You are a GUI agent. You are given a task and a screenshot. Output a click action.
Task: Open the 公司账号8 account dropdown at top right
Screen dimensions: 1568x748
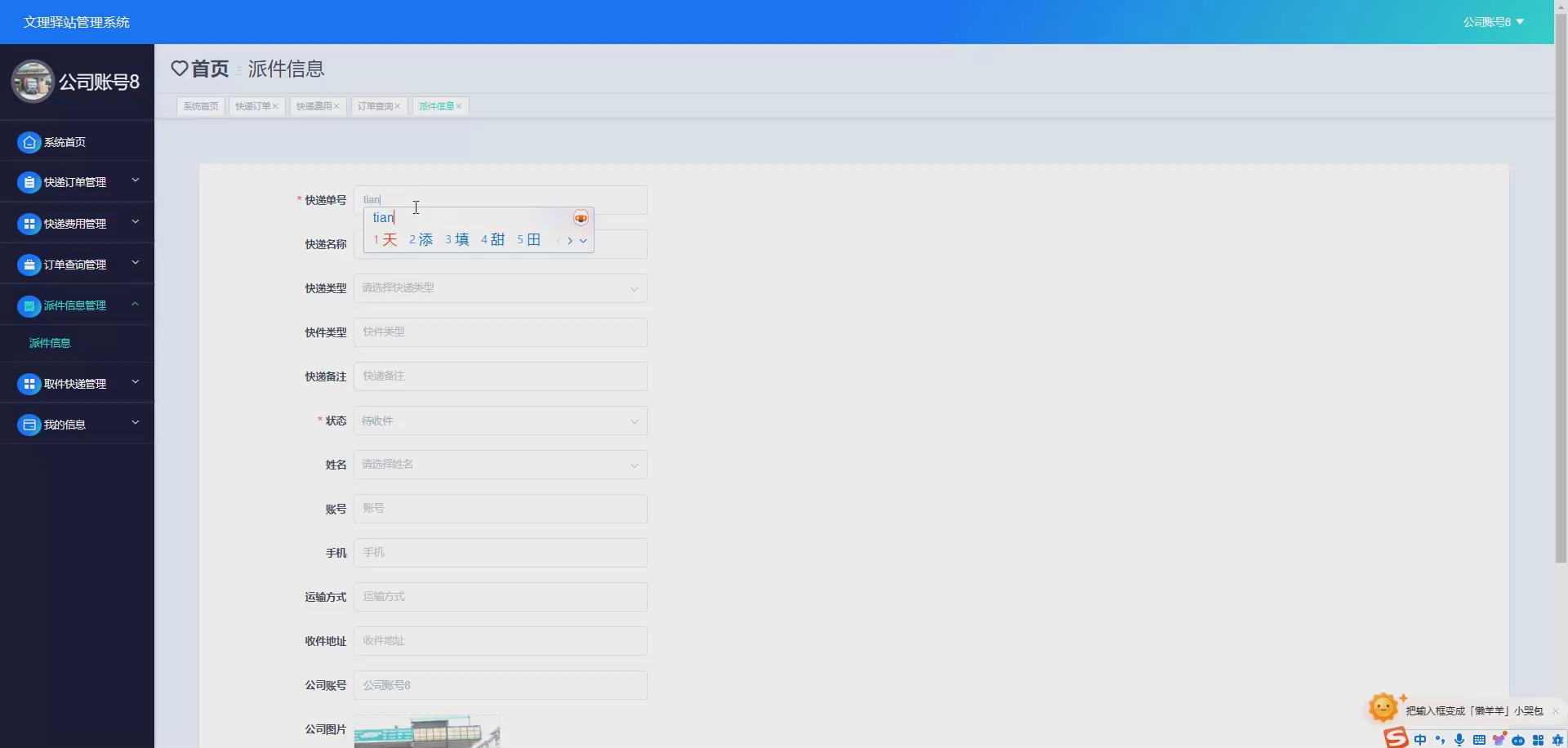pos(1493,22)
